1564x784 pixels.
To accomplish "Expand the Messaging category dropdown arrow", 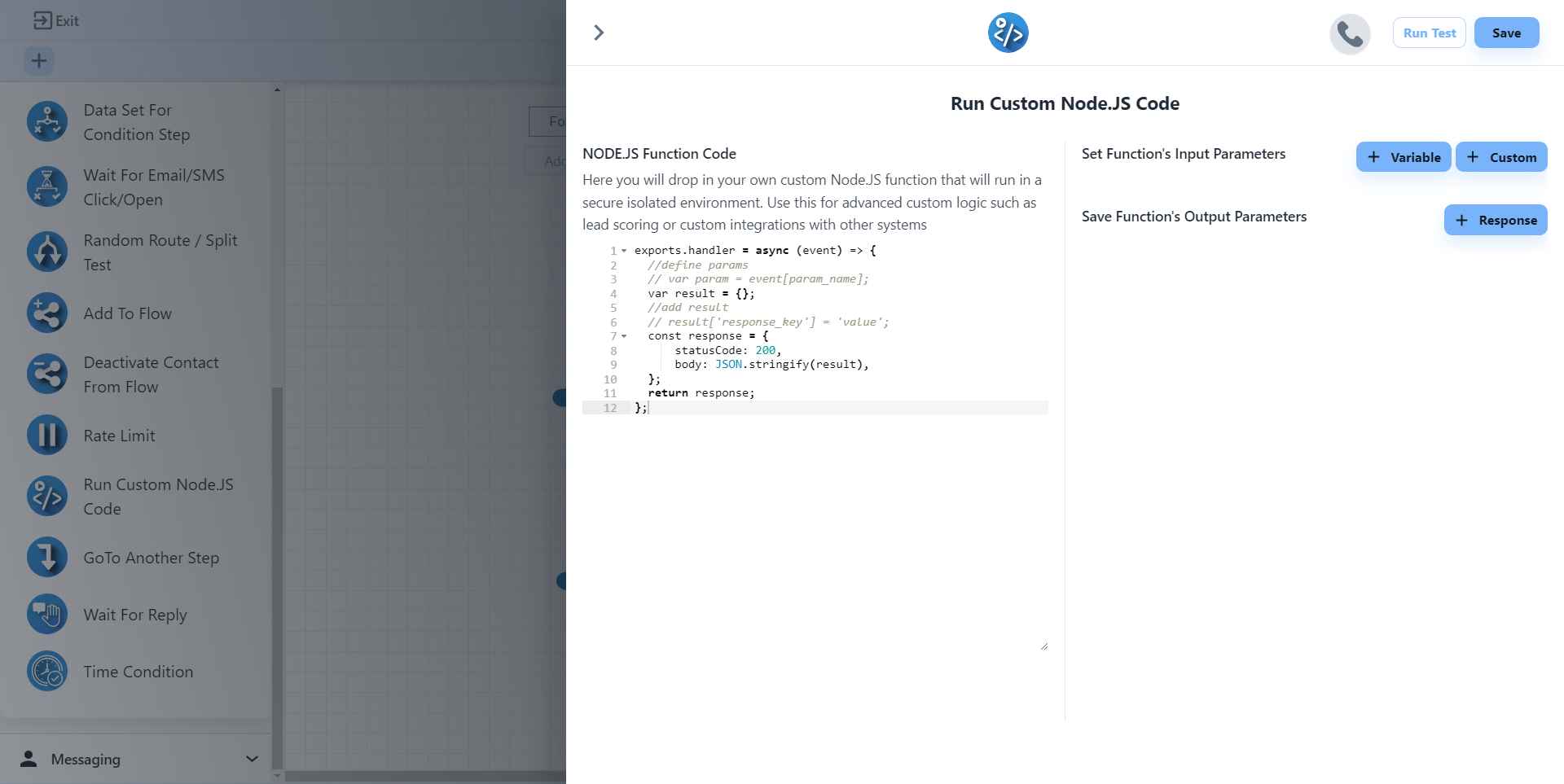I will pos(252,759).
